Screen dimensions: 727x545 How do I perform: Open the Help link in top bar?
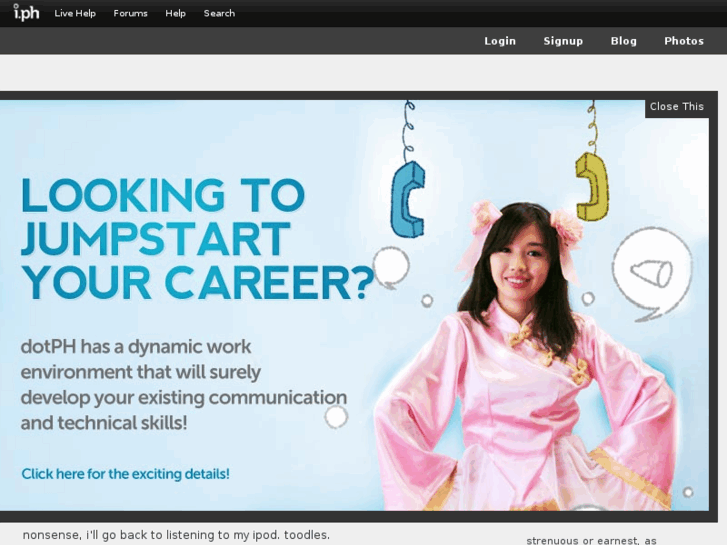point(175,13)
